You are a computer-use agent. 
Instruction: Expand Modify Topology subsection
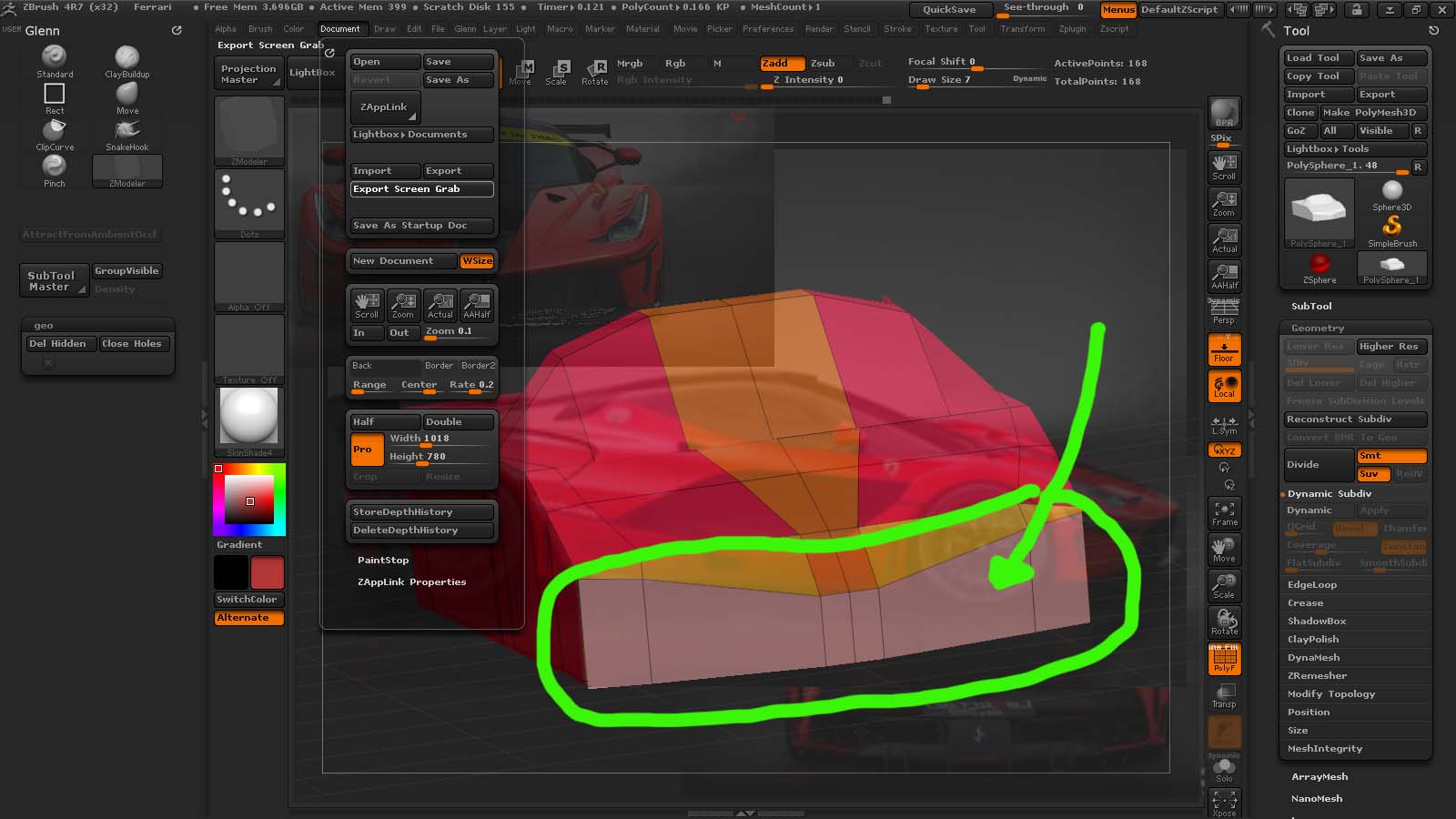pyautogui.click(x=1331, y=694)
